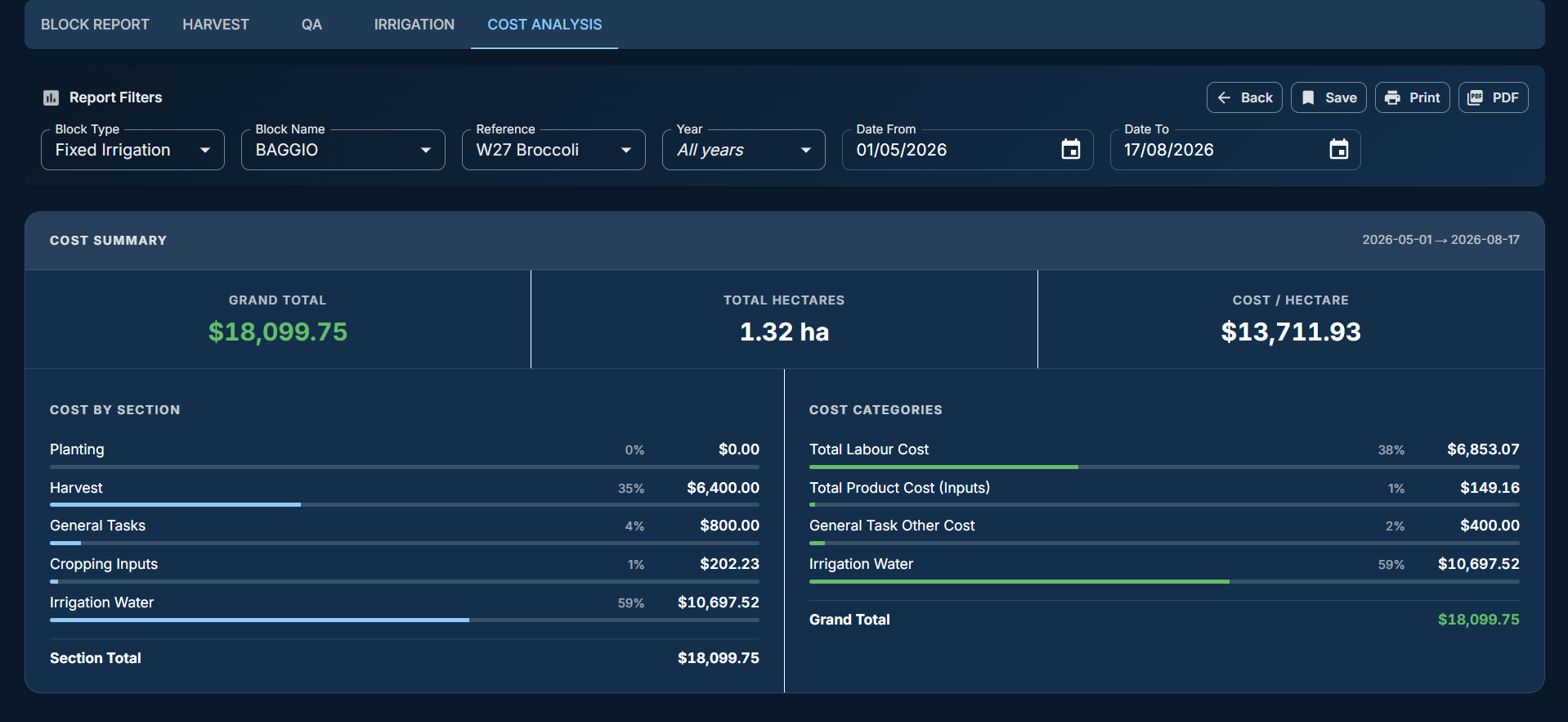Screen dimensions: 1568x722
Task: Click the Cost By Section heading
Action: click(x=115, y=410)
